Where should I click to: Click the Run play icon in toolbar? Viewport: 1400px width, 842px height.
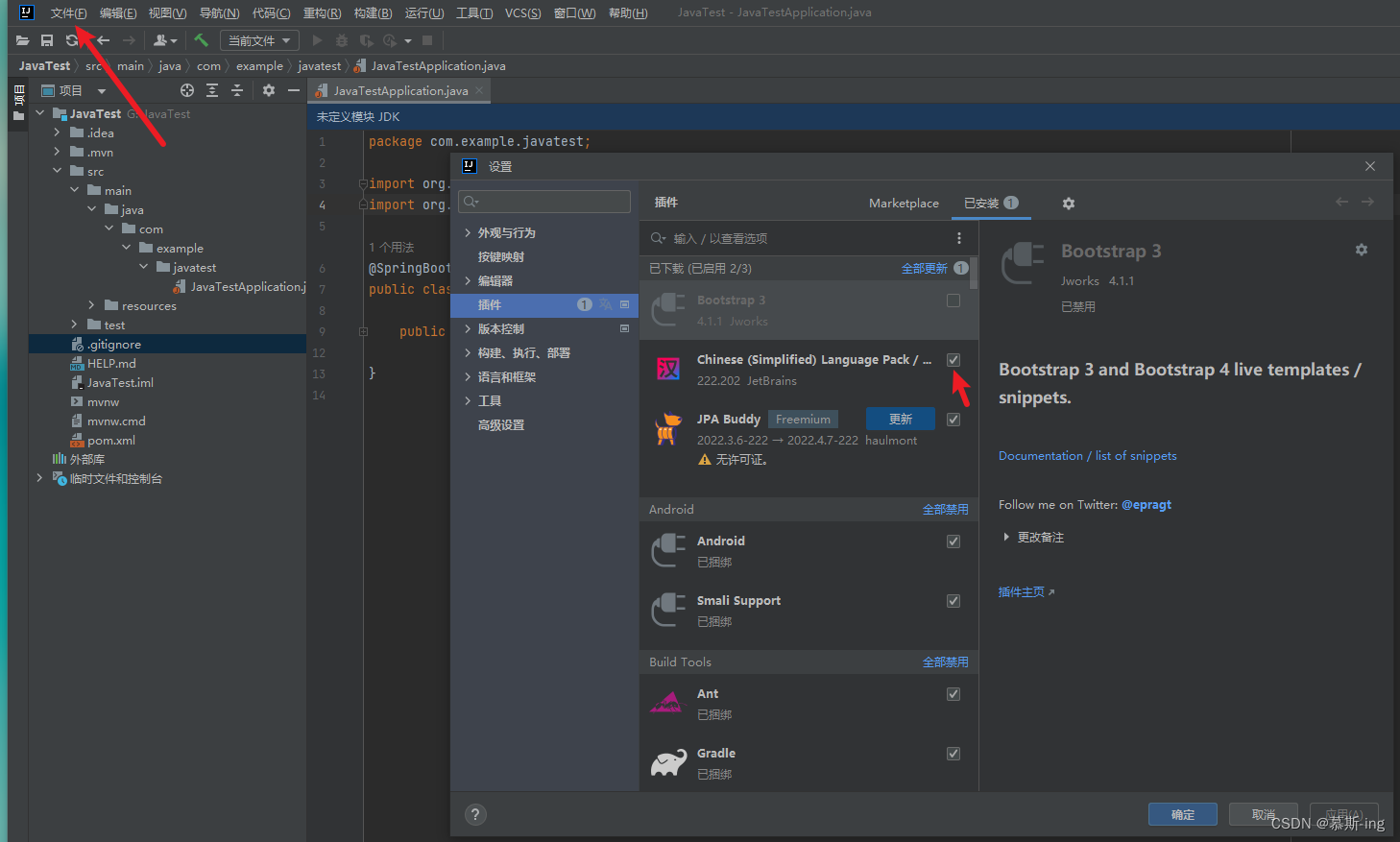[x=318, y=40]
